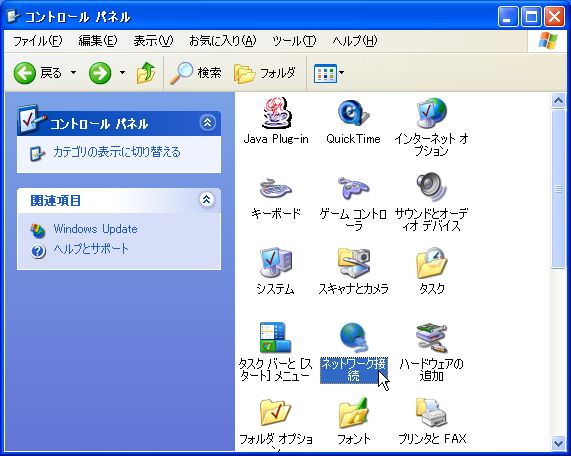Click the control panel title bar icon
Viewport: 571px width, 456px height.
point(14,16)
